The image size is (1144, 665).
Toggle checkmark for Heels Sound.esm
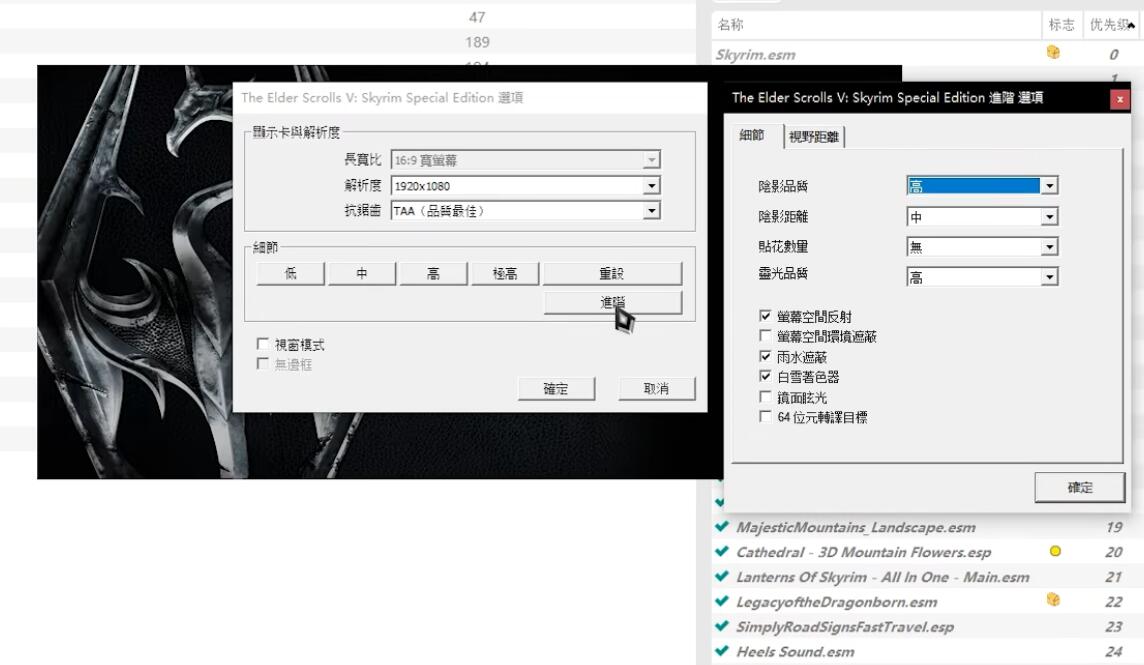pyautogui.click(x=722, y=650)
